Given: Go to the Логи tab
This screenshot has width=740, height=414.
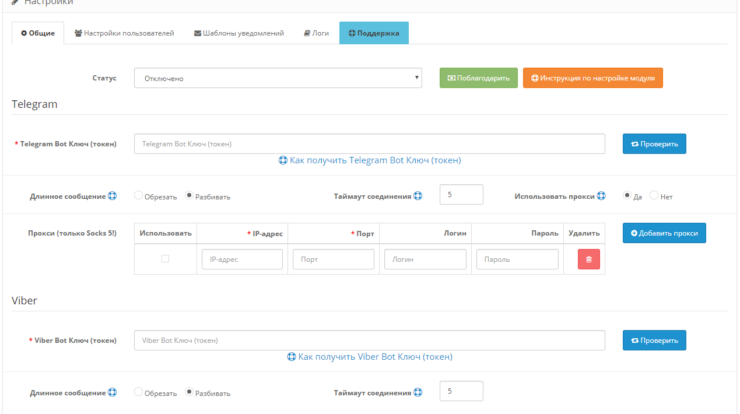Looking at the screenshot, I should pyautogui.click(x=316, y=33).
